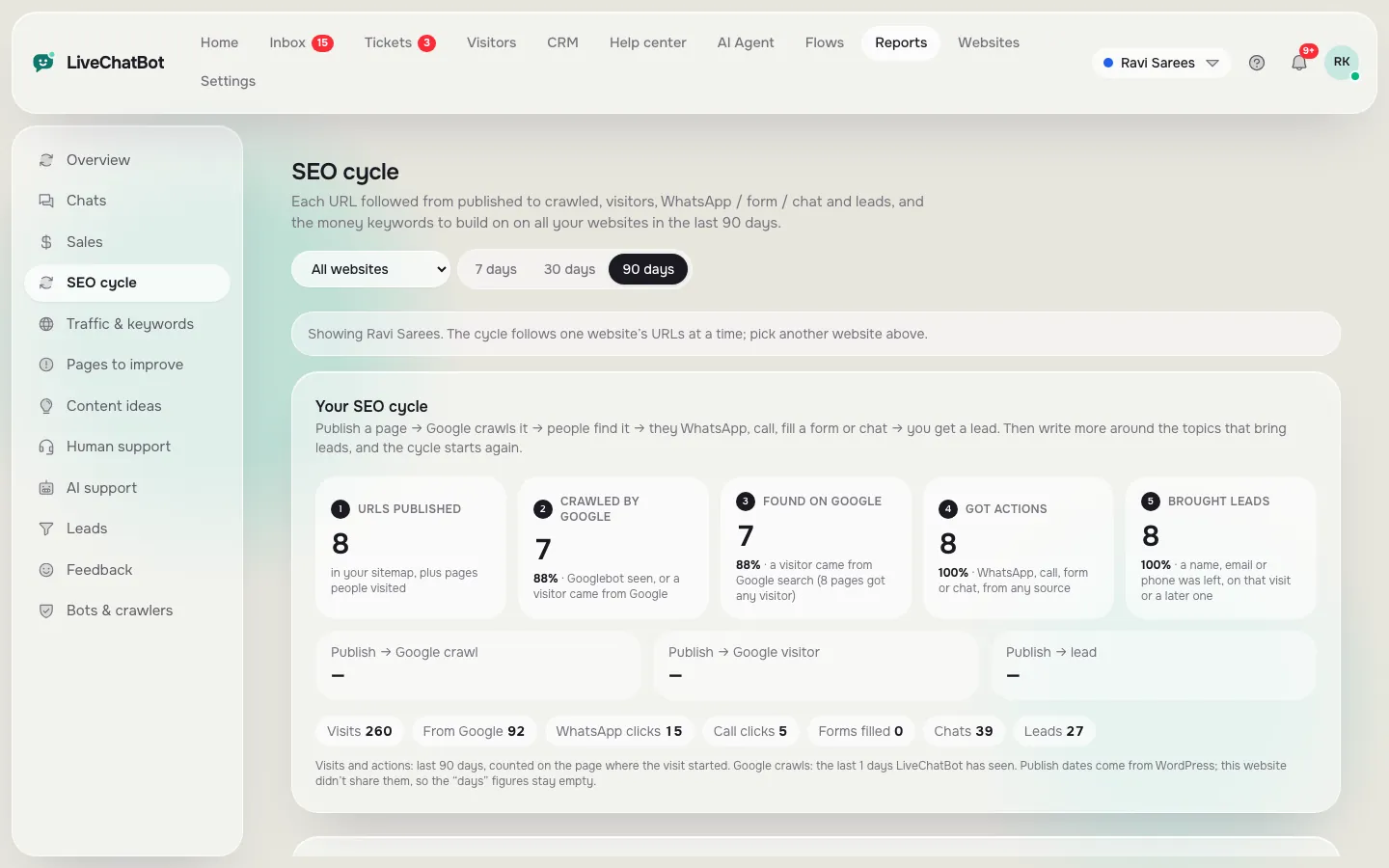Click the Pages to improve icon
The image size is (1389, 868).
46,365
